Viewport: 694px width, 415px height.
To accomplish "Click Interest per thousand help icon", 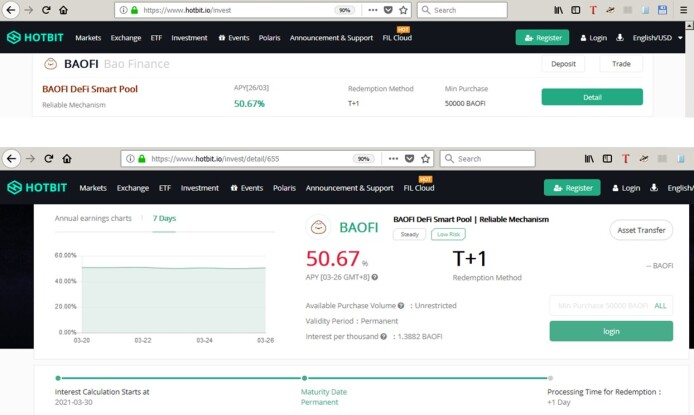I will [x=383, y=336].
